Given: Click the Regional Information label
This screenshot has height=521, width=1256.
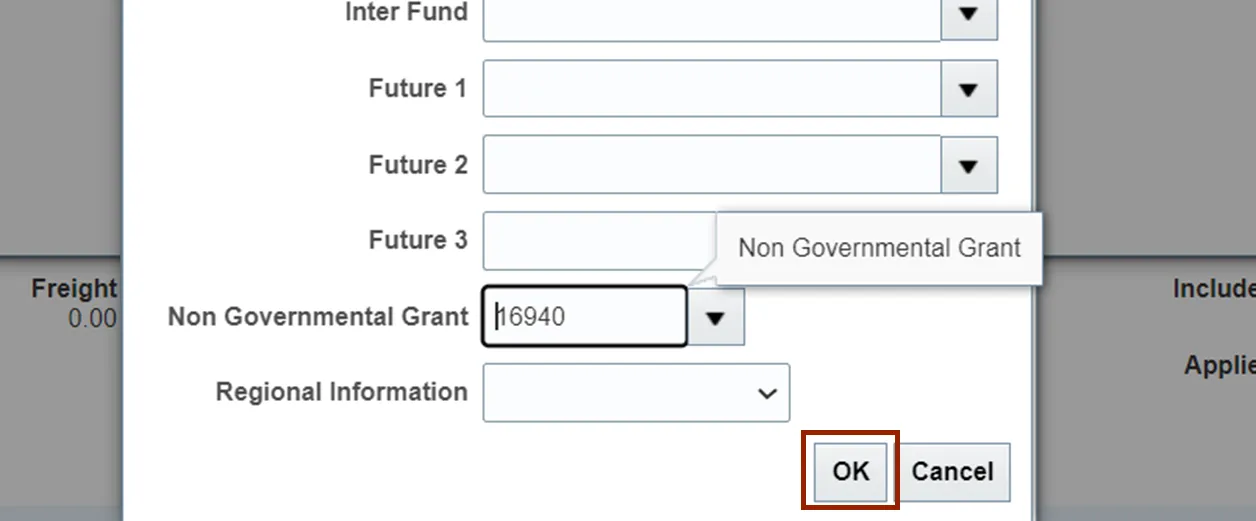Looking at the screenshot, I should (341, 392).
